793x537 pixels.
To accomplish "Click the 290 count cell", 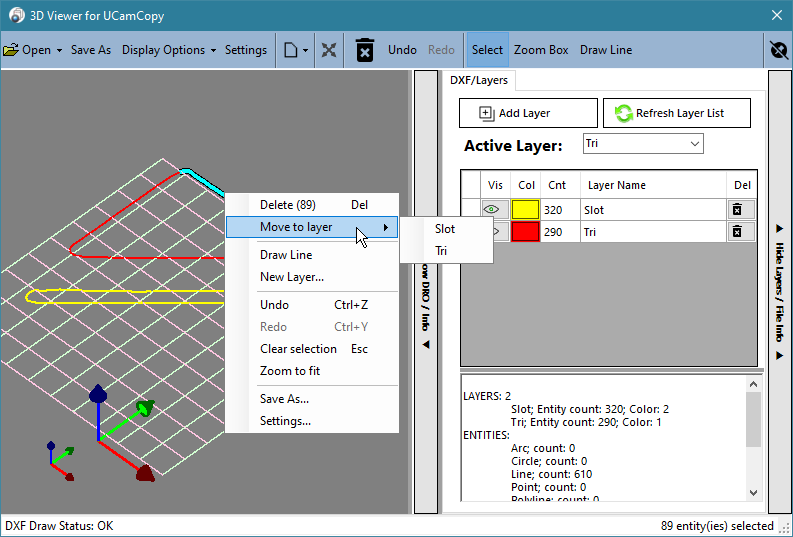I will point(560,232).
